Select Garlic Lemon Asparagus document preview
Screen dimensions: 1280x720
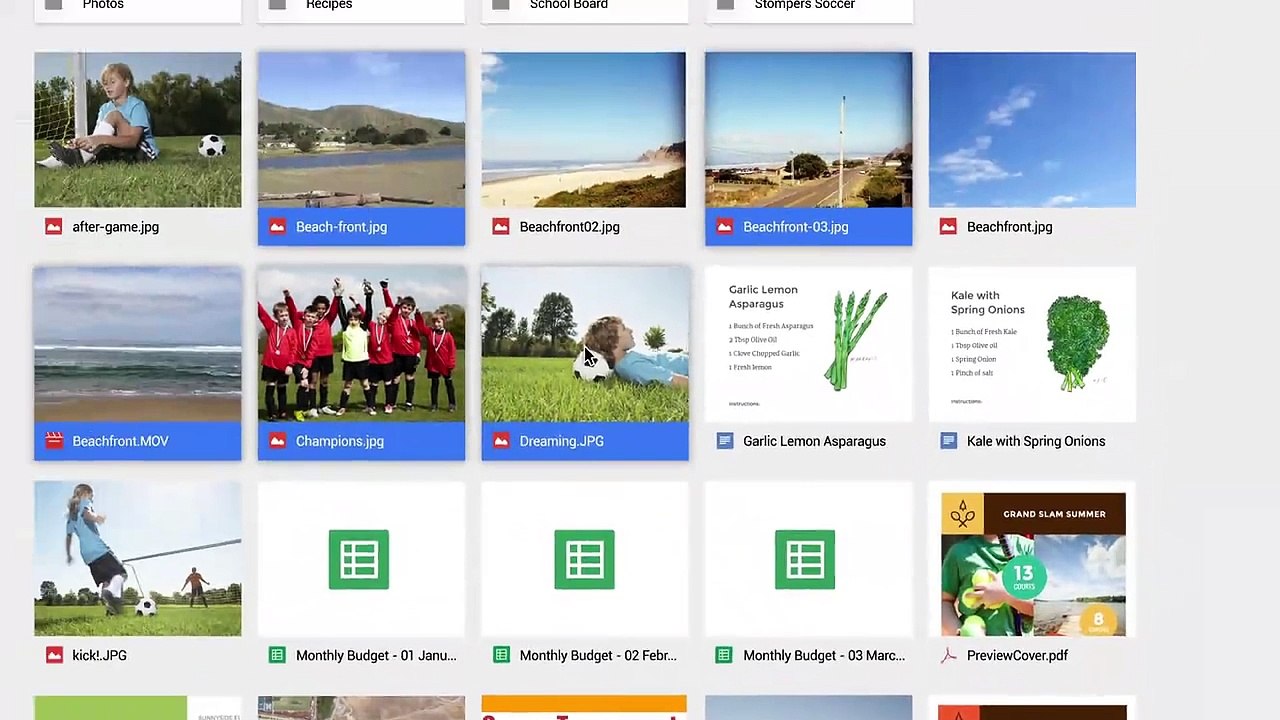(x=809, y=344)
